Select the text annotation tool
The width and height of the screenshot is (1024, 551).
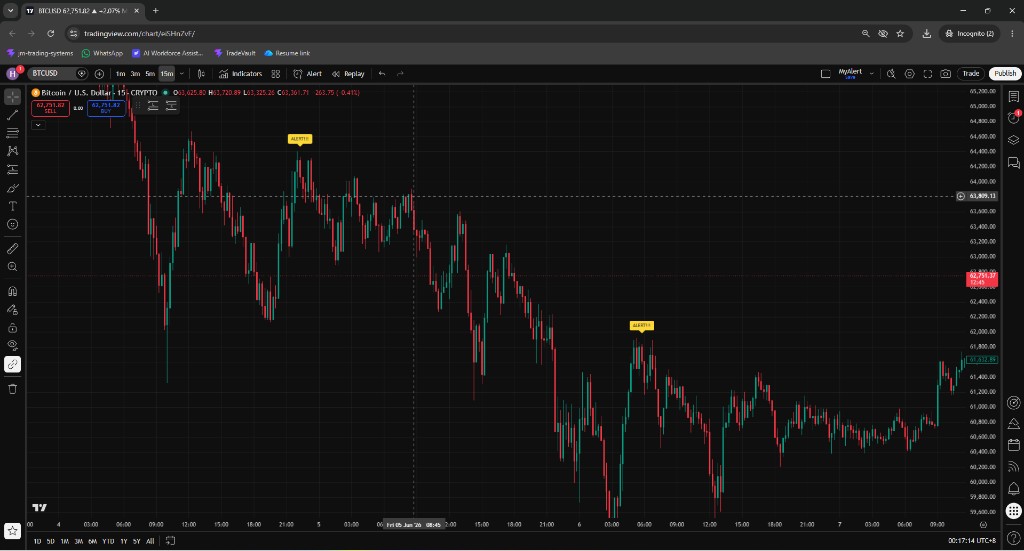[x=12, y=206]
